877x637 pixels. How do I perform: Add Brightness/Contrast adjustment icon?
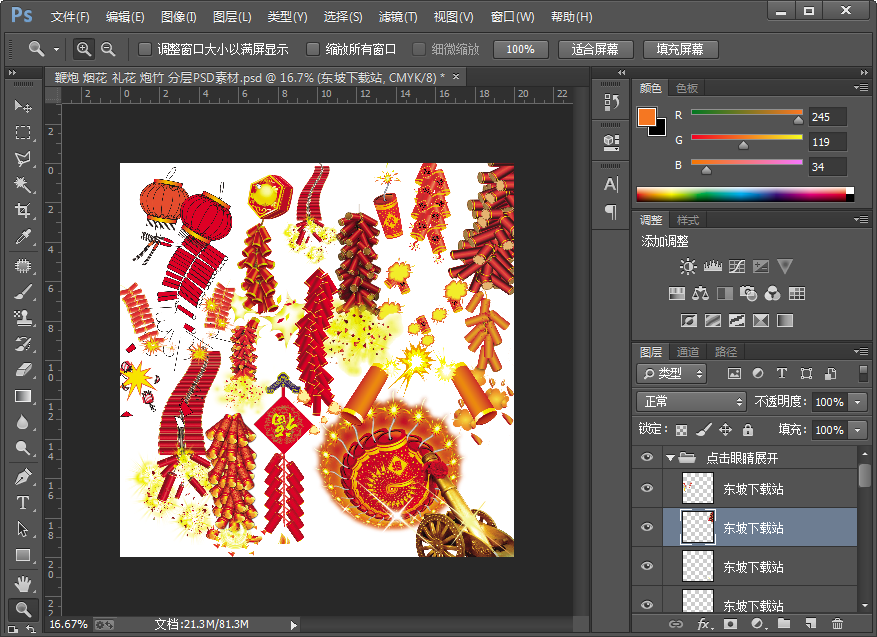[x=688, y=267]
